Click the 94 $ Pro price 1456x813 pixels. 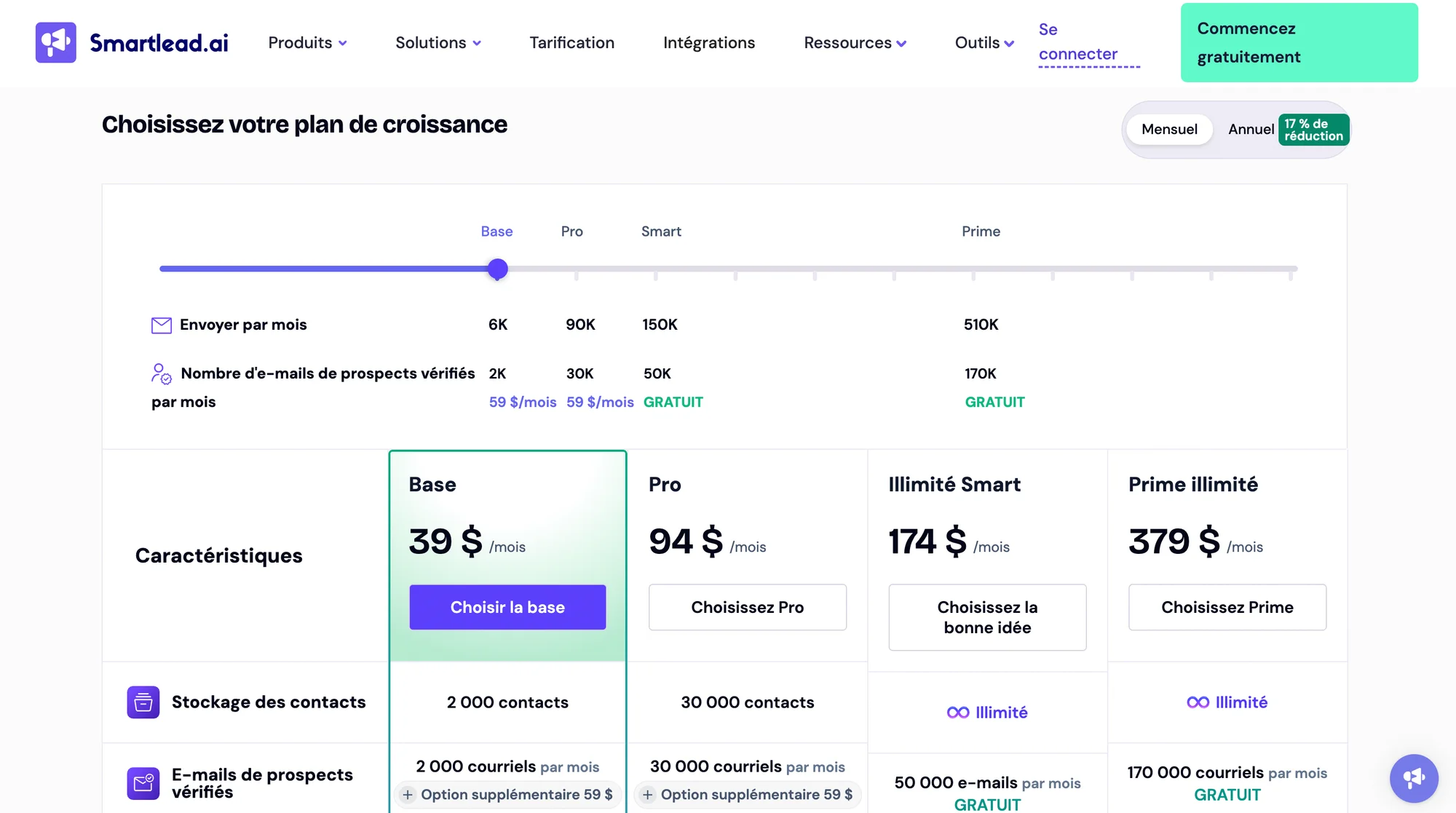click(685, 542)
